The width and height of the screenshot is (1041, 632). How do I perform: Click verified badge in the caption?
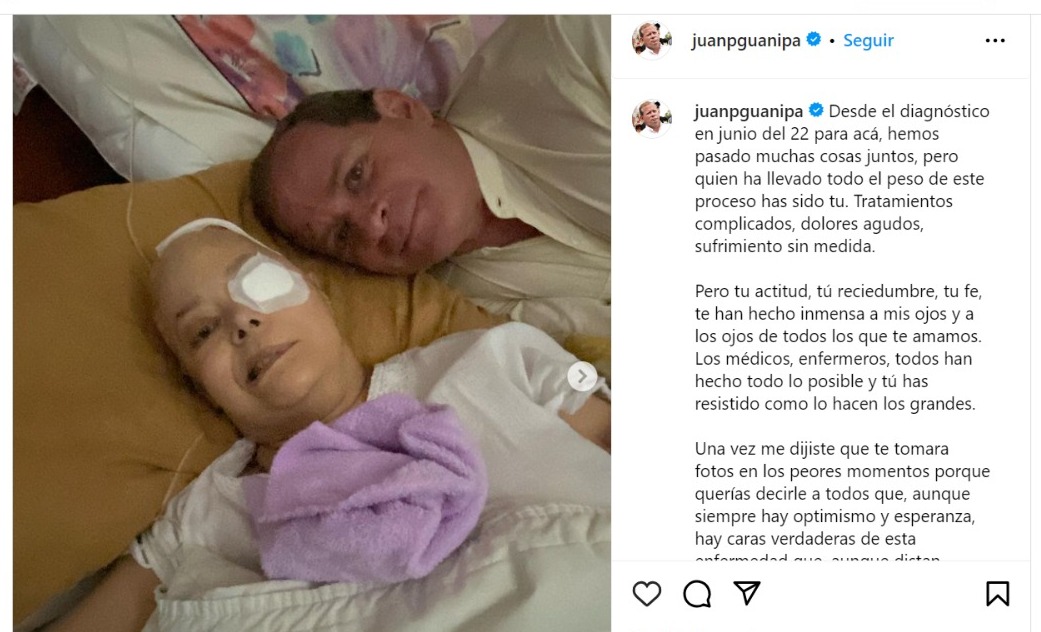[816, 110]
